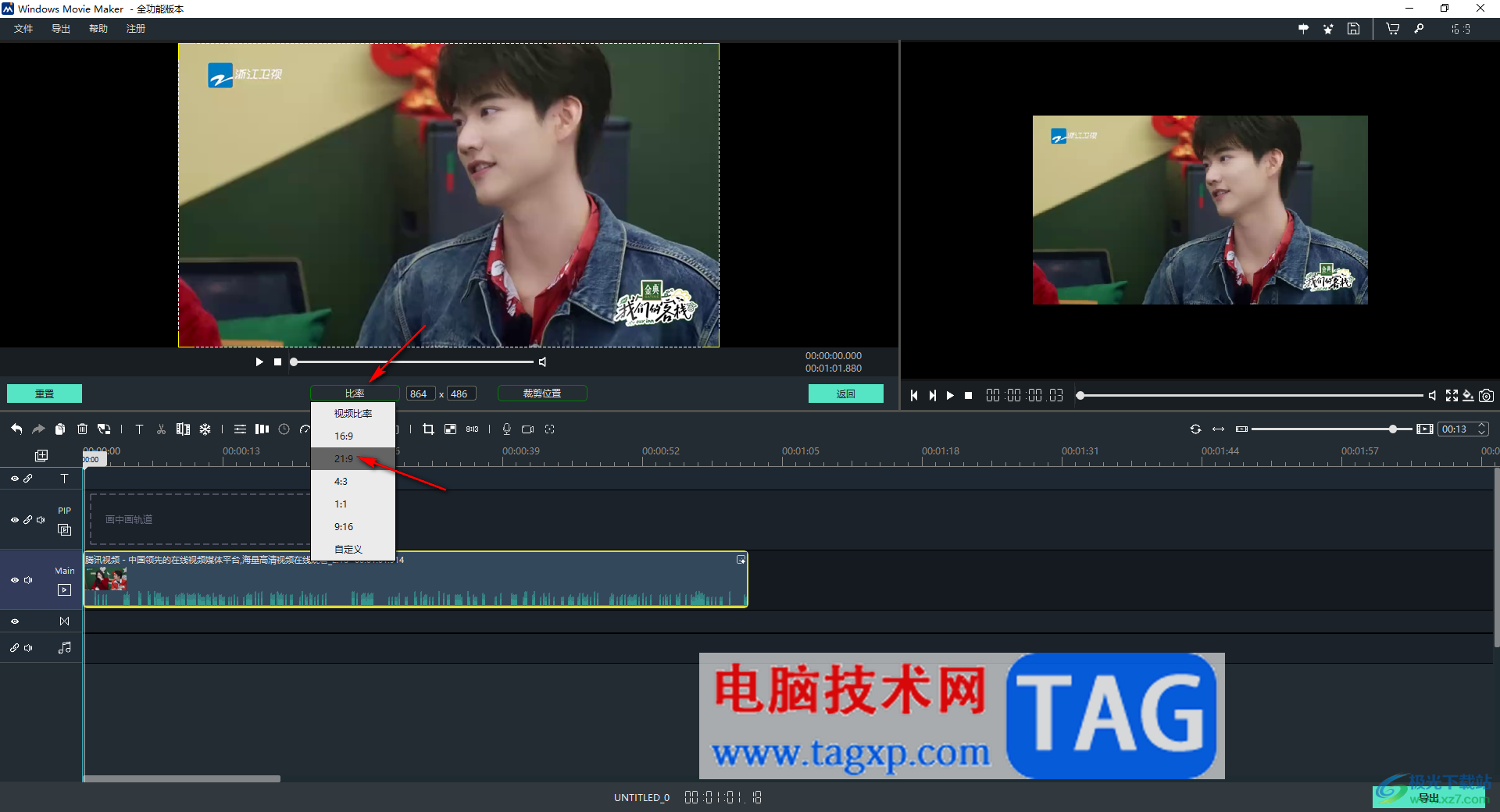Screen dimensions: 1500x812
Task: Click the 返回 return button
Action: pyautogui.click(x=846, y=394)
